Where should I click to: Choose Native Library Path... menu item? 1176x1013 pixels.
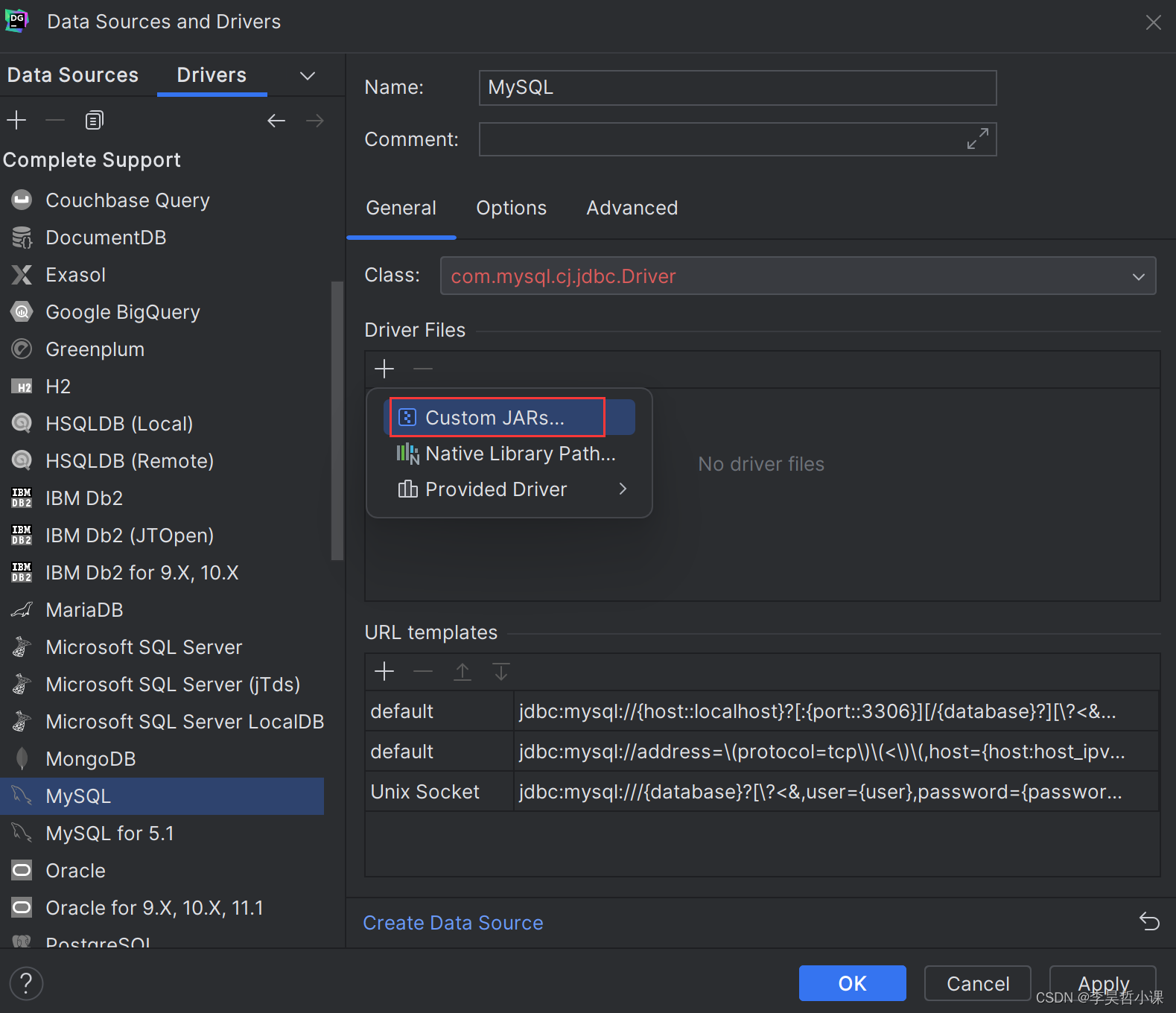[x=509, y=454]
